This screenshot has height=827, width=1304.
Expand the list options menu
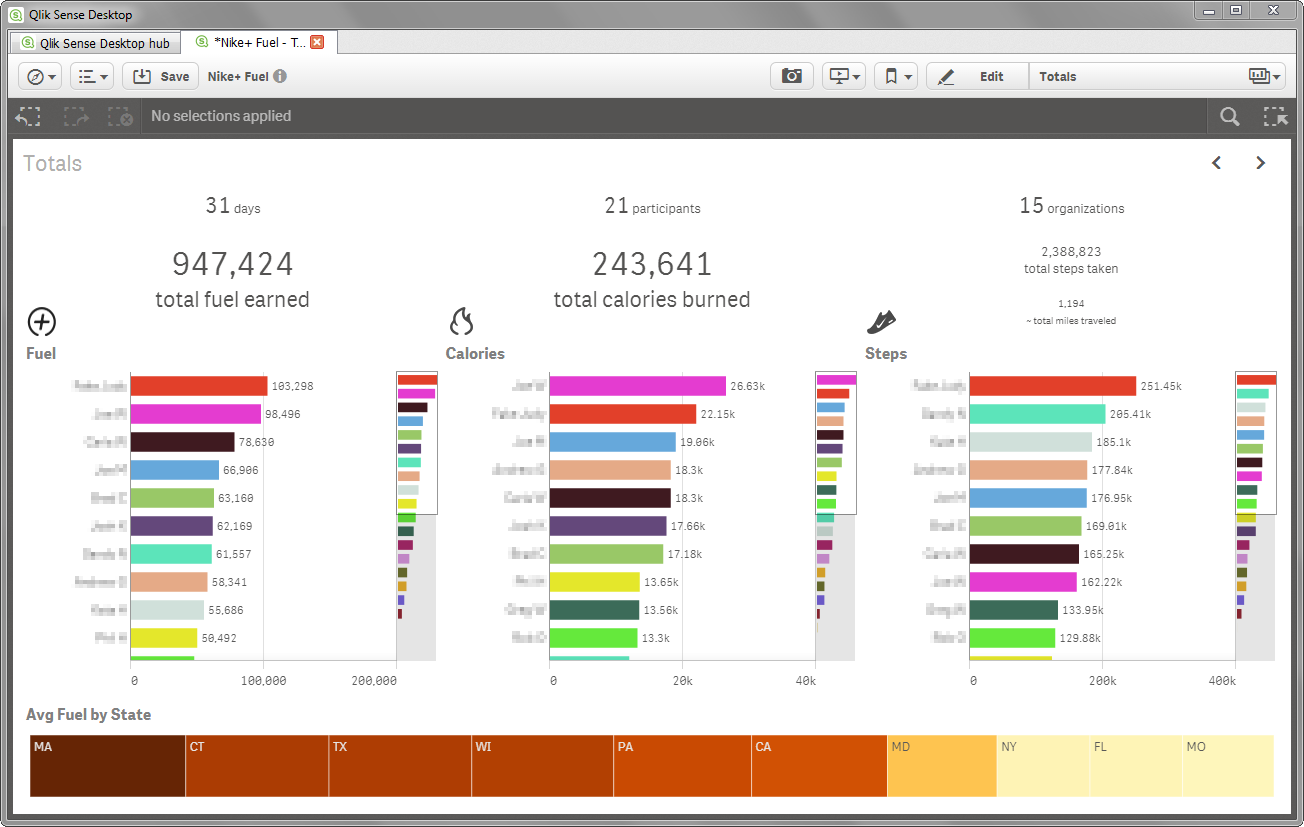coord(92,76)
